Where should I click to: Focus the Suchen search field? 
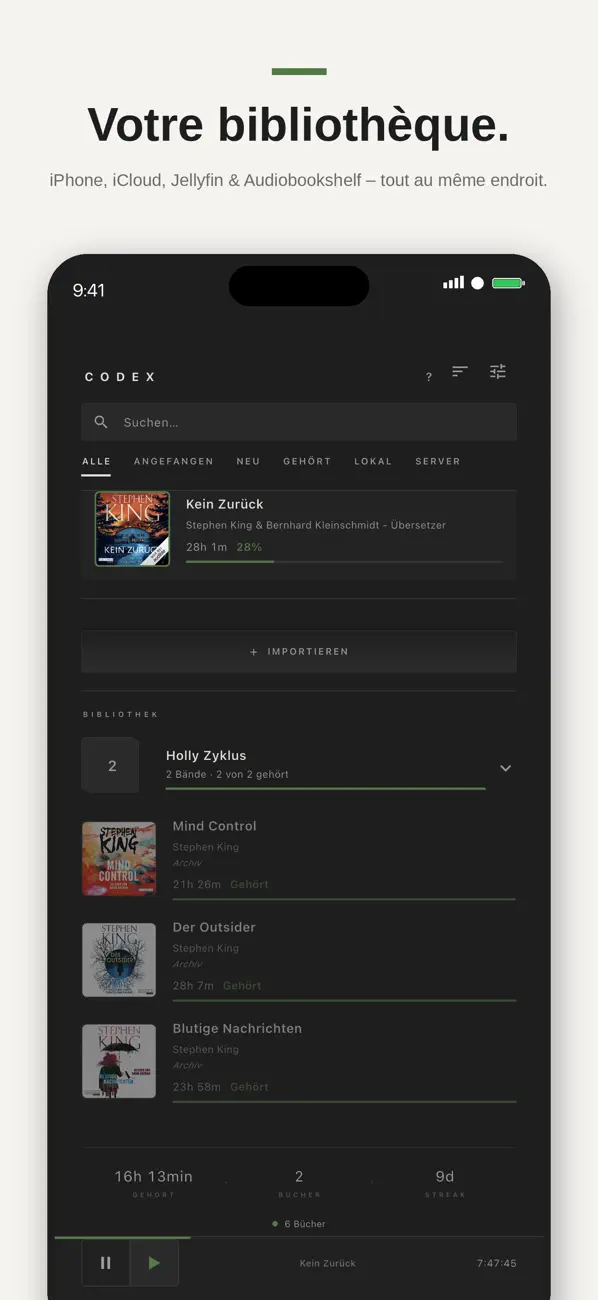pyautogui.click(x=299, y=422)
